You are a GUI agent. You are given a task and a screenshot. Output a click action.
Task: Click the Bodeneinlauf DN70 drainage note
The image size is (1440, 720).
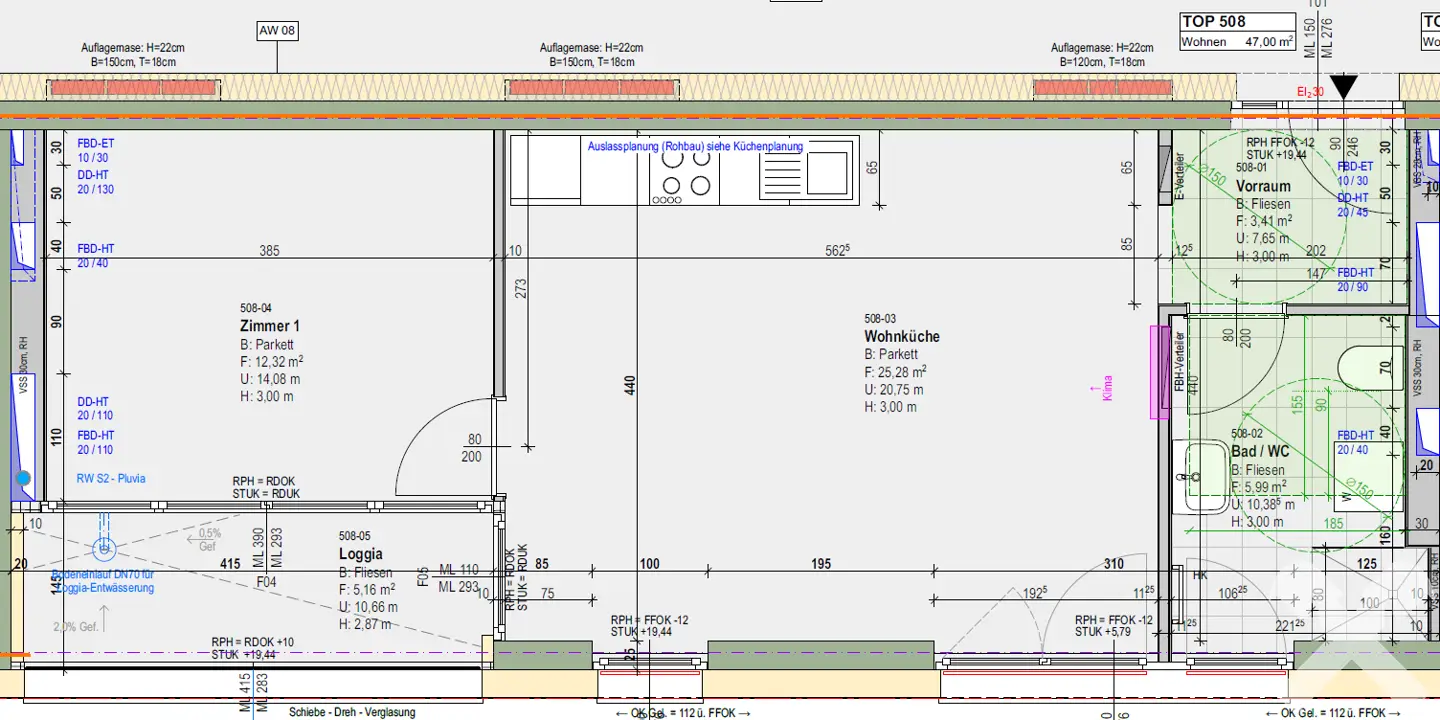tap(103, 582)
